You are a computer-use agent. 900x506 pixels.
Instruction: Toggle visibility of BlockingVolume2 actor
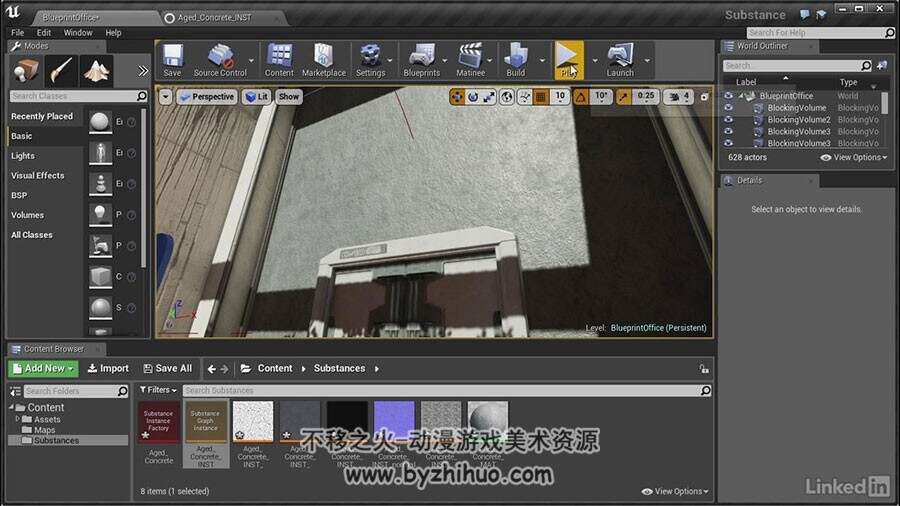[x=728, y=119]
